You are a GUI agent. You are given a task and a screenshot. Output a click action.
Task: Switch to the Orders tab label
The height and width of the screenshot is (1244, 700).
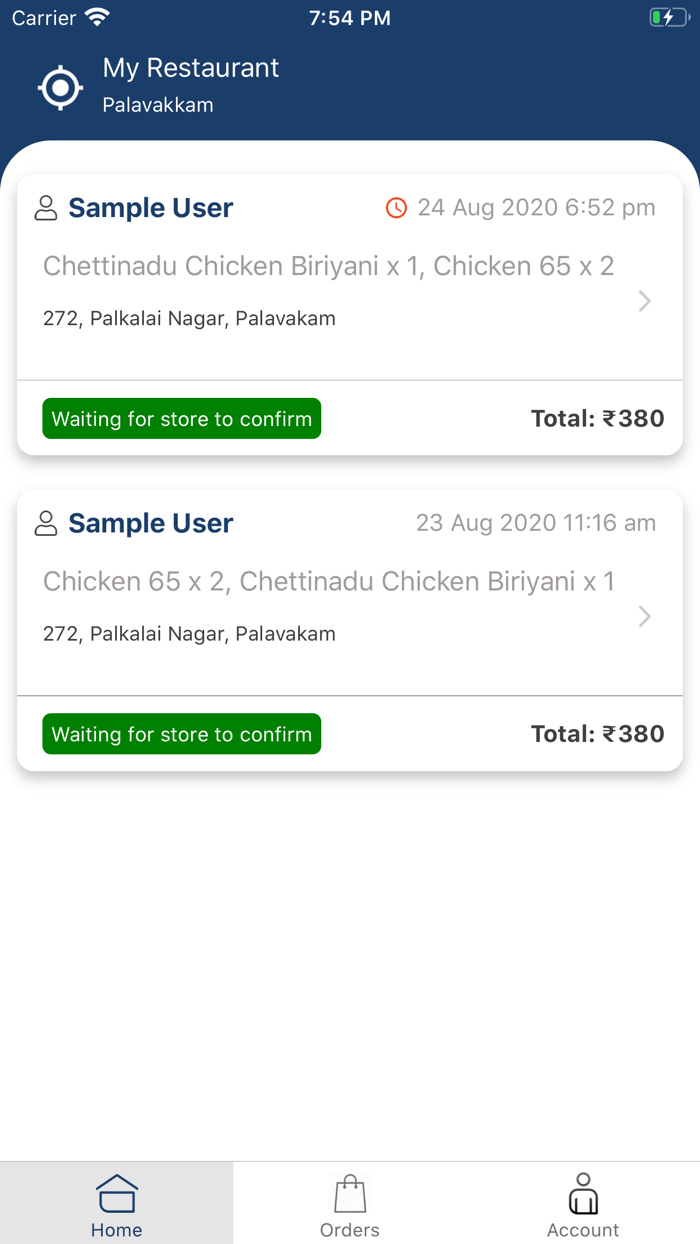coord(350,1230)
